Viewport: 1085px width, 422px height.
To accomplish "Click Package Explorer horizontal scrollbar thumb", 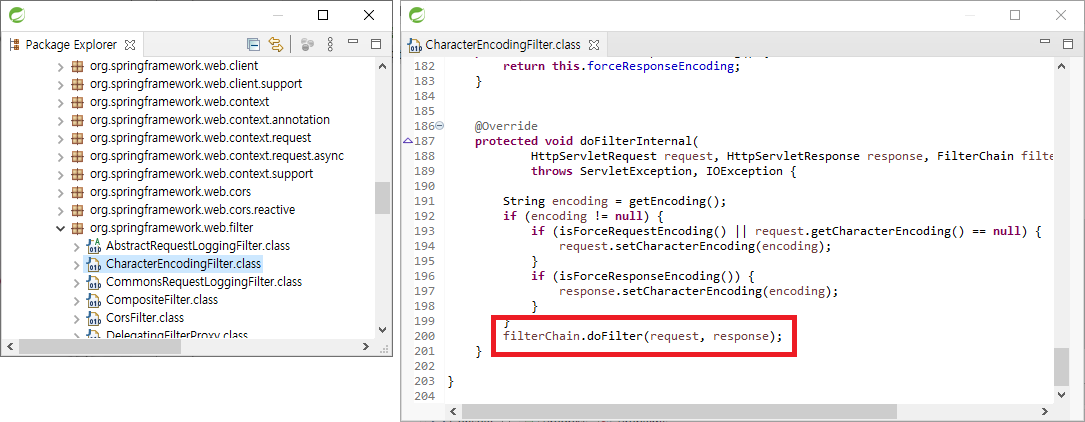I will [100, 347].
